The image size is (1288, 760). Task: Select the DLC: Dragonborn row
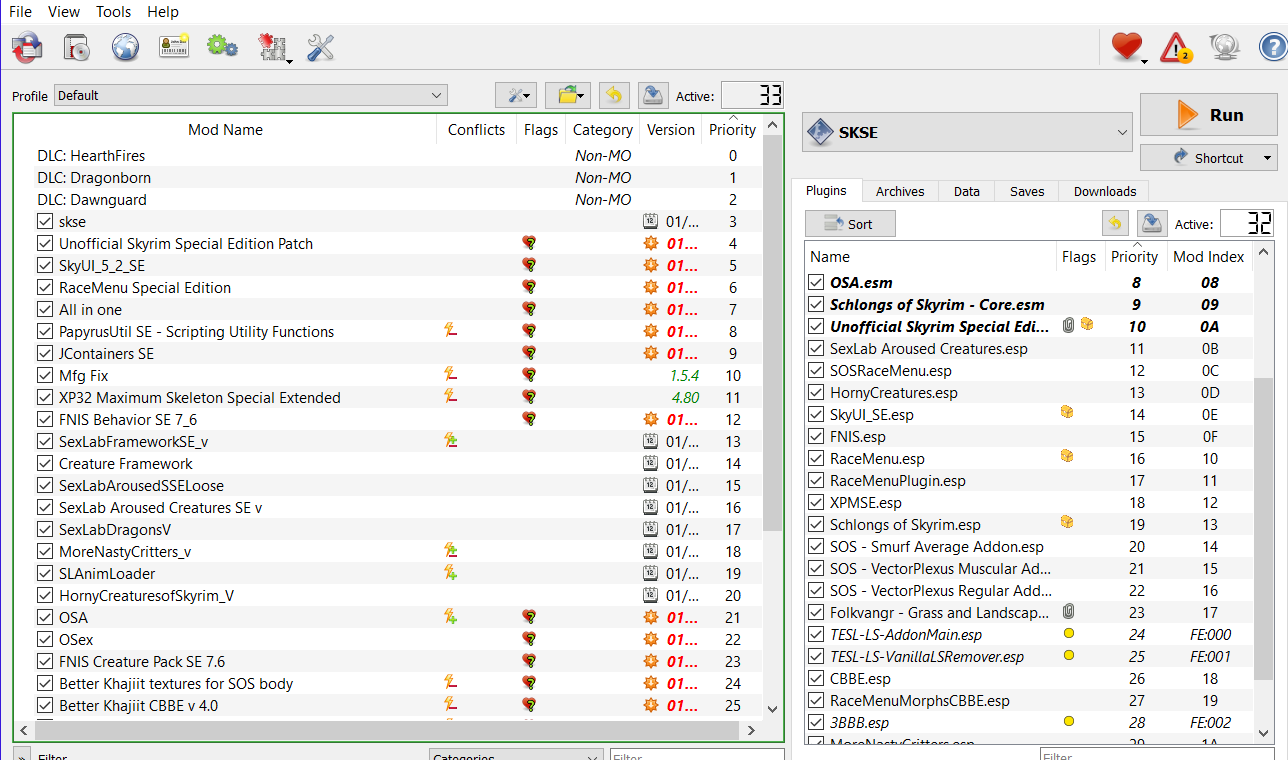point(388,178)
